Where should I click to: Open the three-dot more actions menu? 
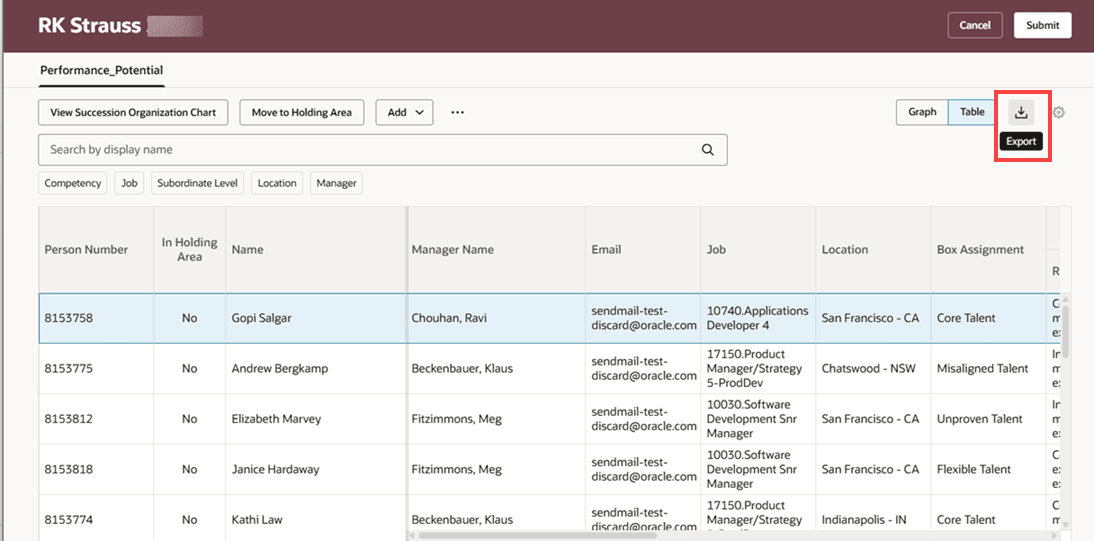coord(457,112)
